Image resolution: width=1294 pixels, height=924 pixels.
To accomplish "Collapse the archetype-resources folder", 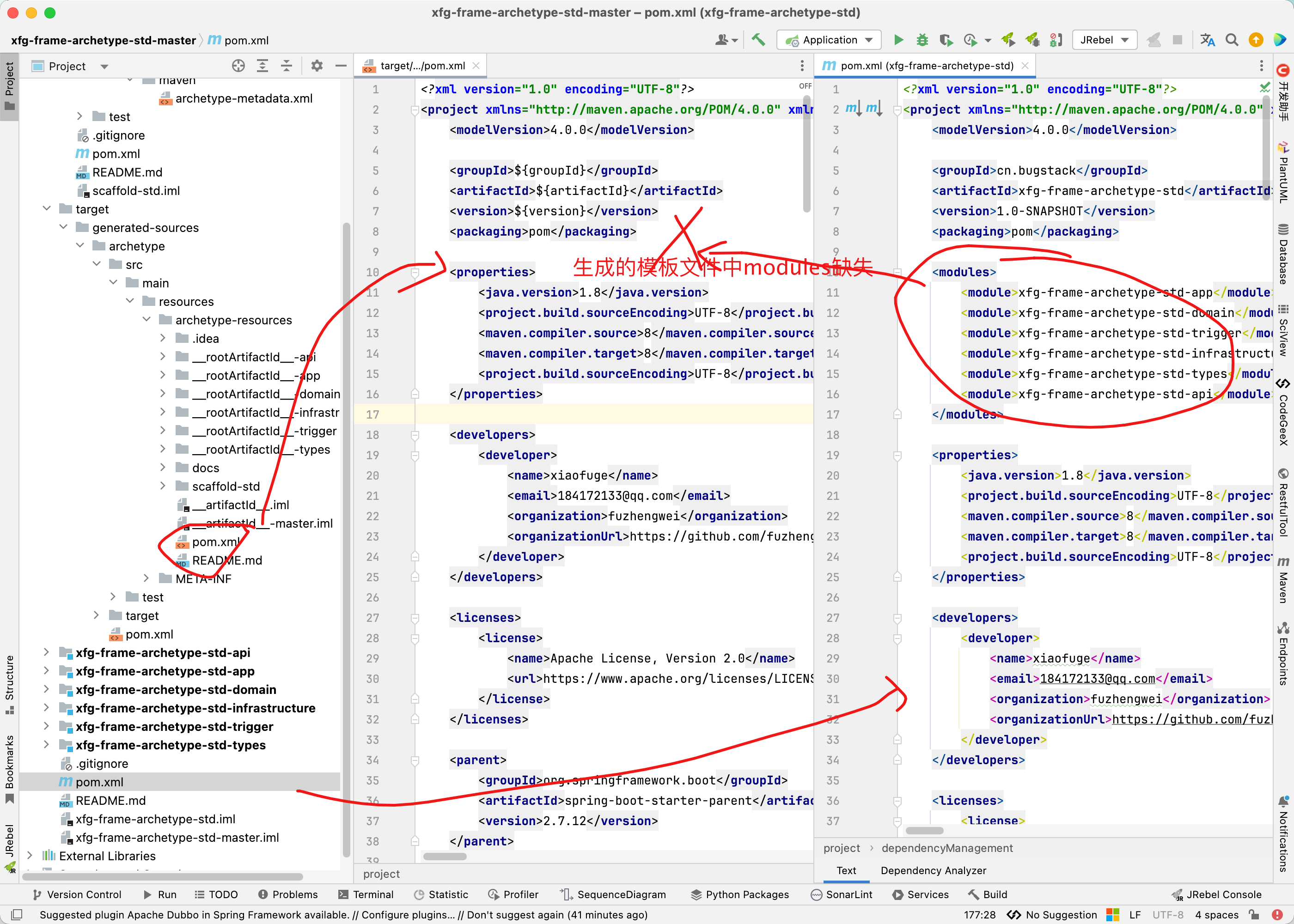I will tap(146, 319).
